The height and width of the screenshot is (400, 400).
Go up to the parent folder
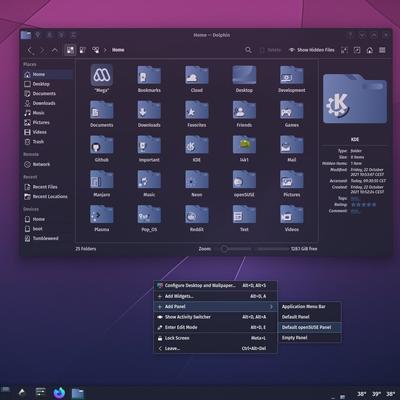55,50
